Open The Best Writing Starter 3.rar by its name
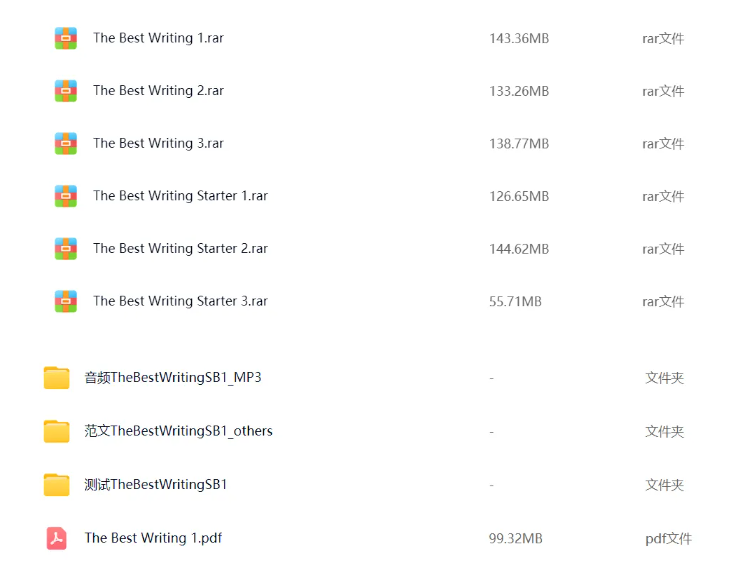Screen dimensions: 731x571 [x=180, y=301]
